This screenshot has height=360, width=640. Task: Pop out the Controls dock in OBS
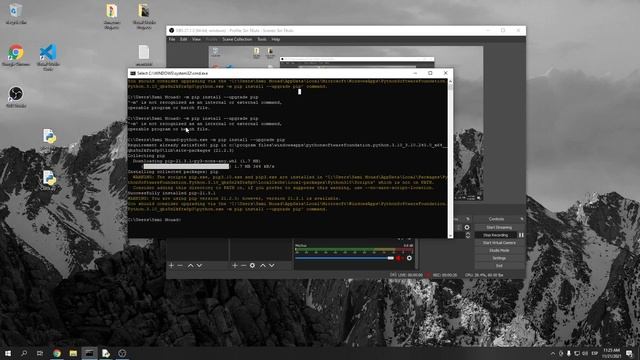tap(522, 219)
